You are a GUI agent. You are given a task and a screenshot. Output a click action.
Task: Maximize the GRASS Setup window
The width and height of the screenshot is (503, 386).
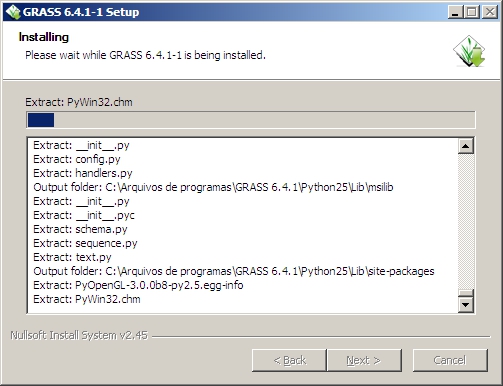click(x=472, y=12)
